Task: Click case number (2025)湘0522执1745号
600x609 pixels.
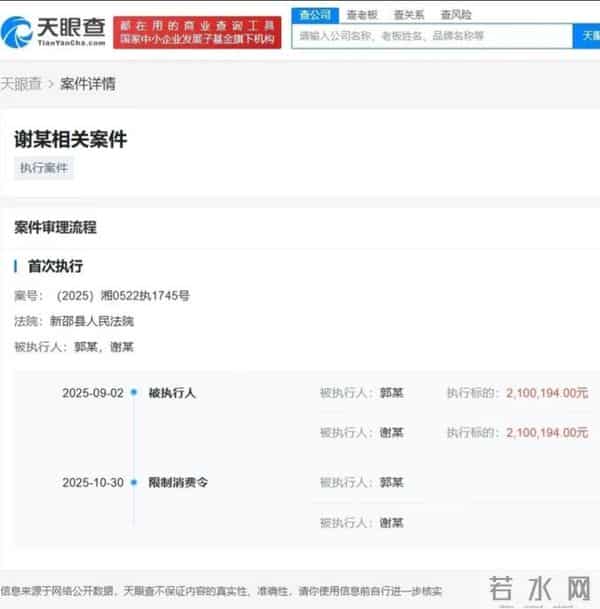Action: click(123, 296)
